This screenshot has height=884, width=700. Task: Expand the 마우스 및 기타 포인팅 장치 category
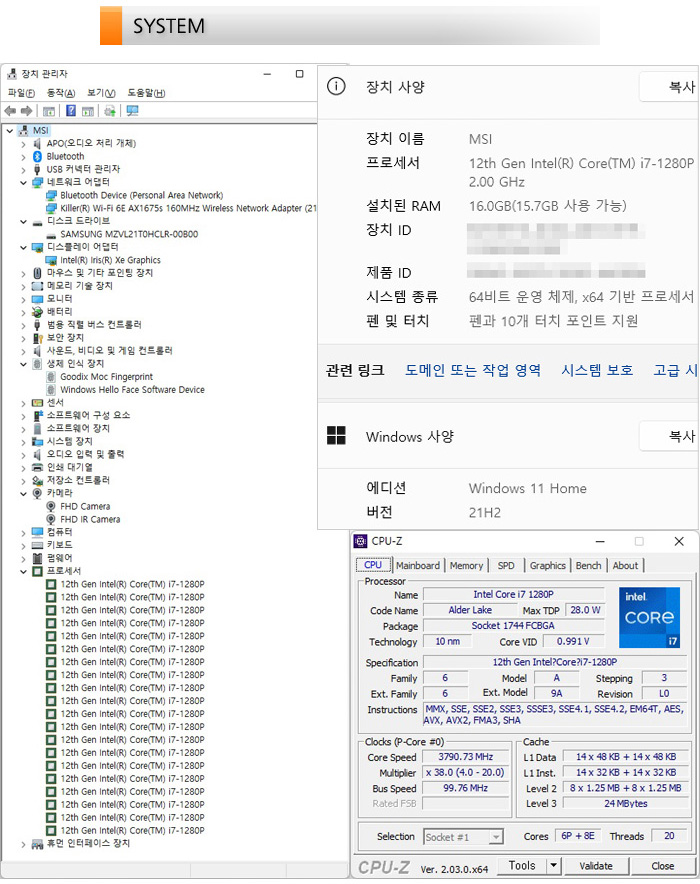(23, 273)
